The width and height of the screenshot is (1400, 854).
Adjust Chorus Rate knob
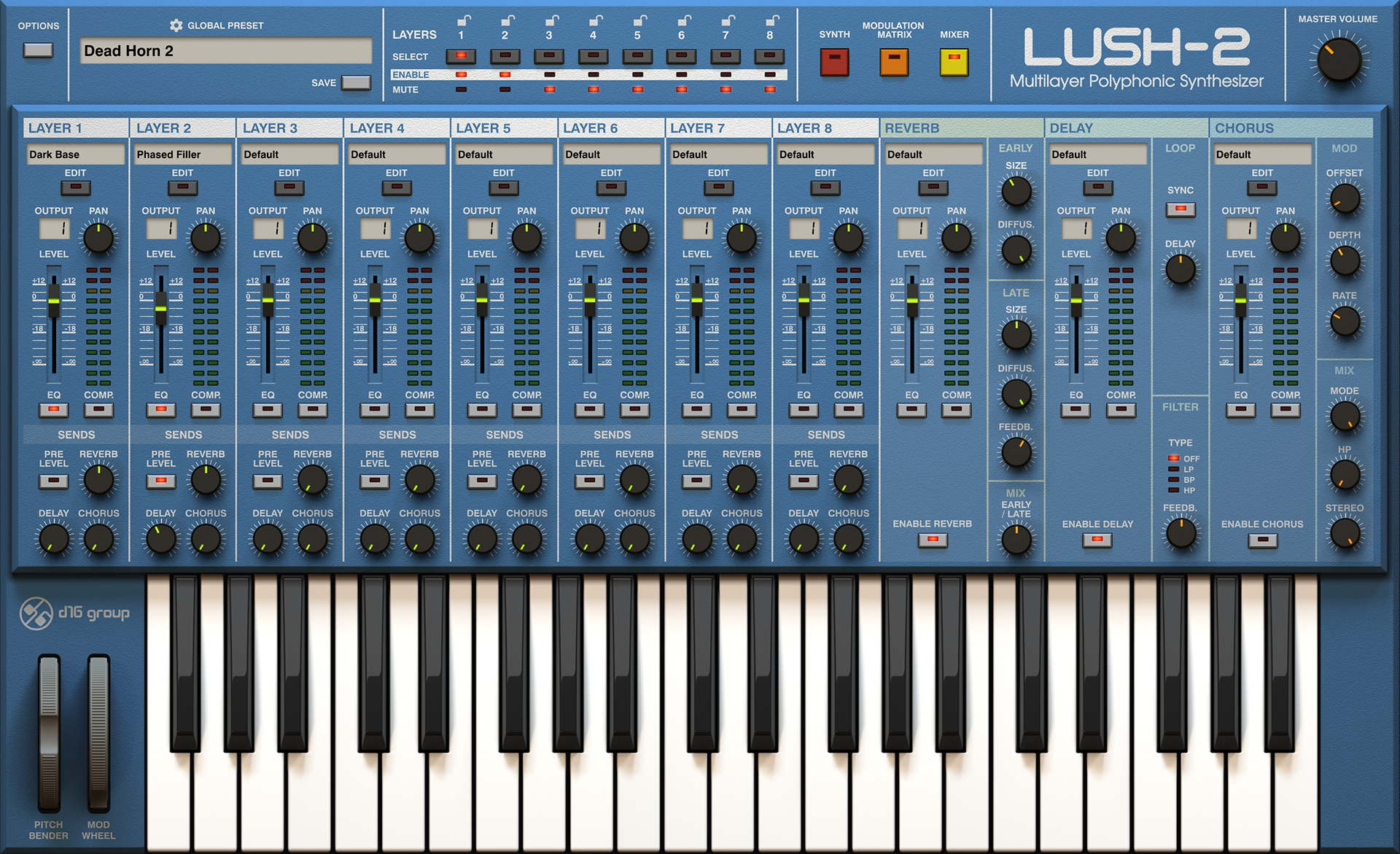pos(1345,321)
